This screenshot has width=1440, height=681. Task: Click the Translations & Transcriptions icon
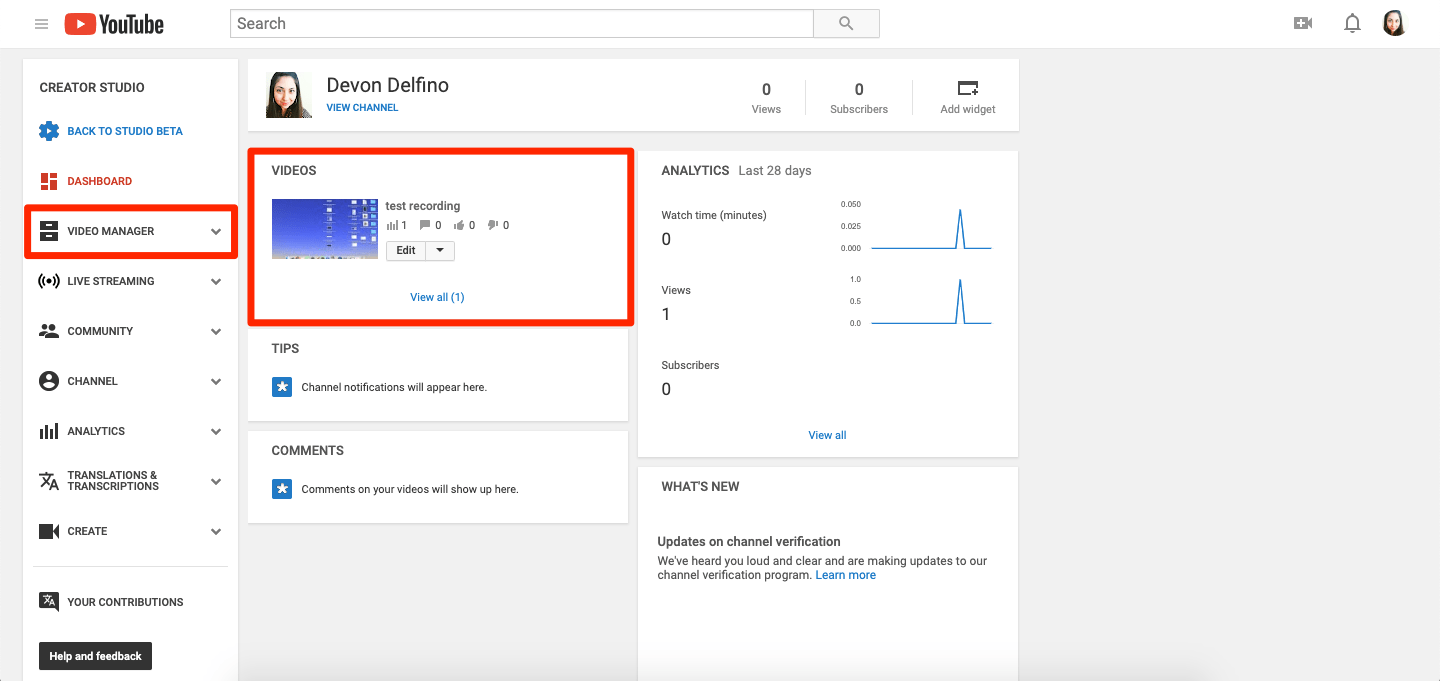[x=49, y=481]
